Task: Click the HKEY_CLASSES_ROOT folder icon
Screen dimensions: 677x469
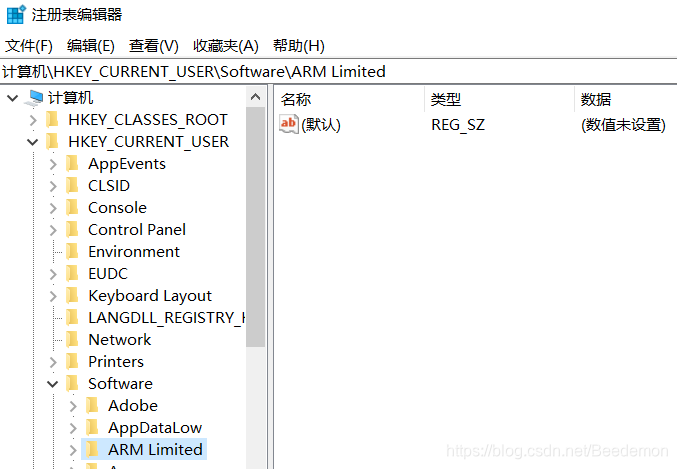Action: [x=53, y=120]
